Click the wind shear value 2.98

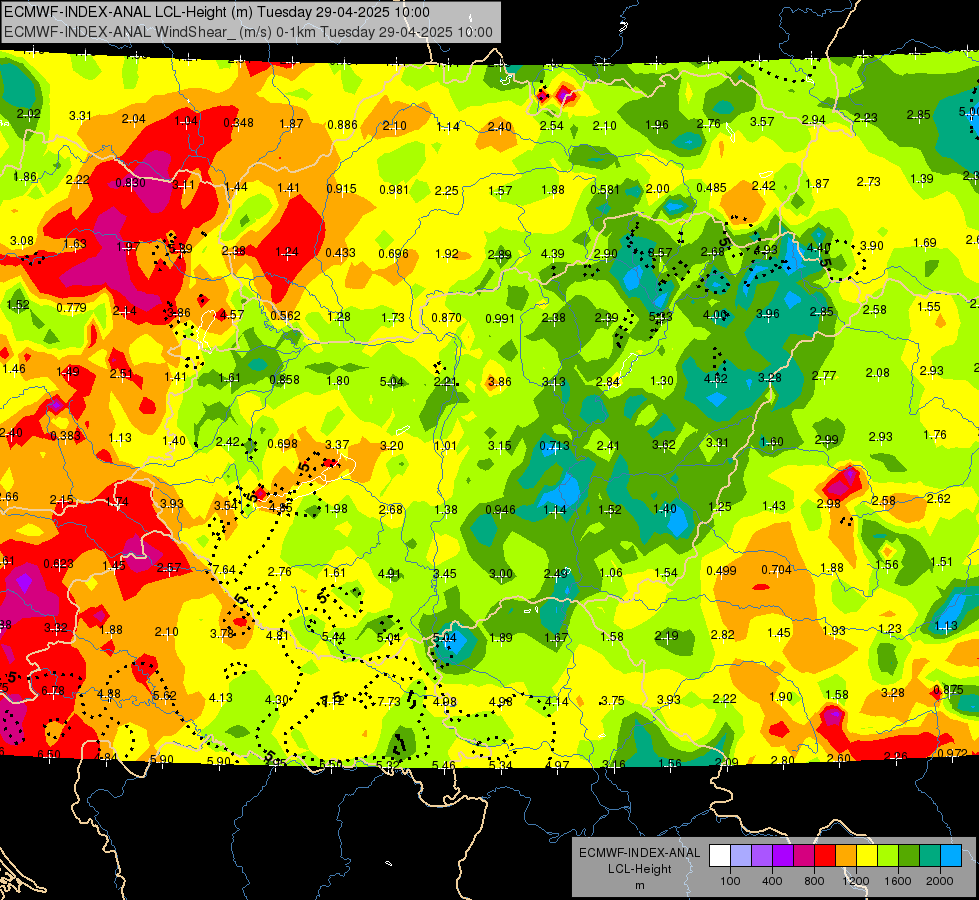829,503
